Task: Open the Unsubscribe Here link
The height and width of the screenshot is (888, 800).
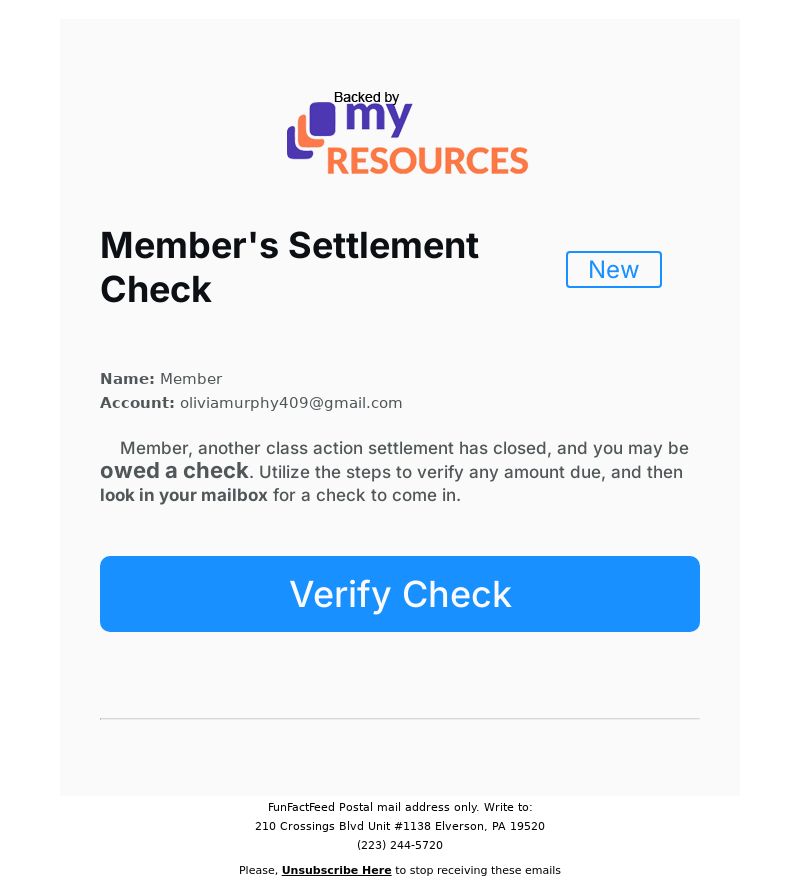Action: point(336,870)
